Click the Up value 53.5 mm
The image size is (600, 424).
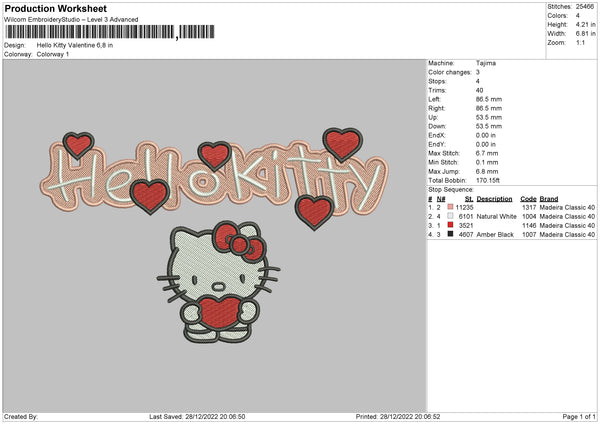tap(489, 117)
